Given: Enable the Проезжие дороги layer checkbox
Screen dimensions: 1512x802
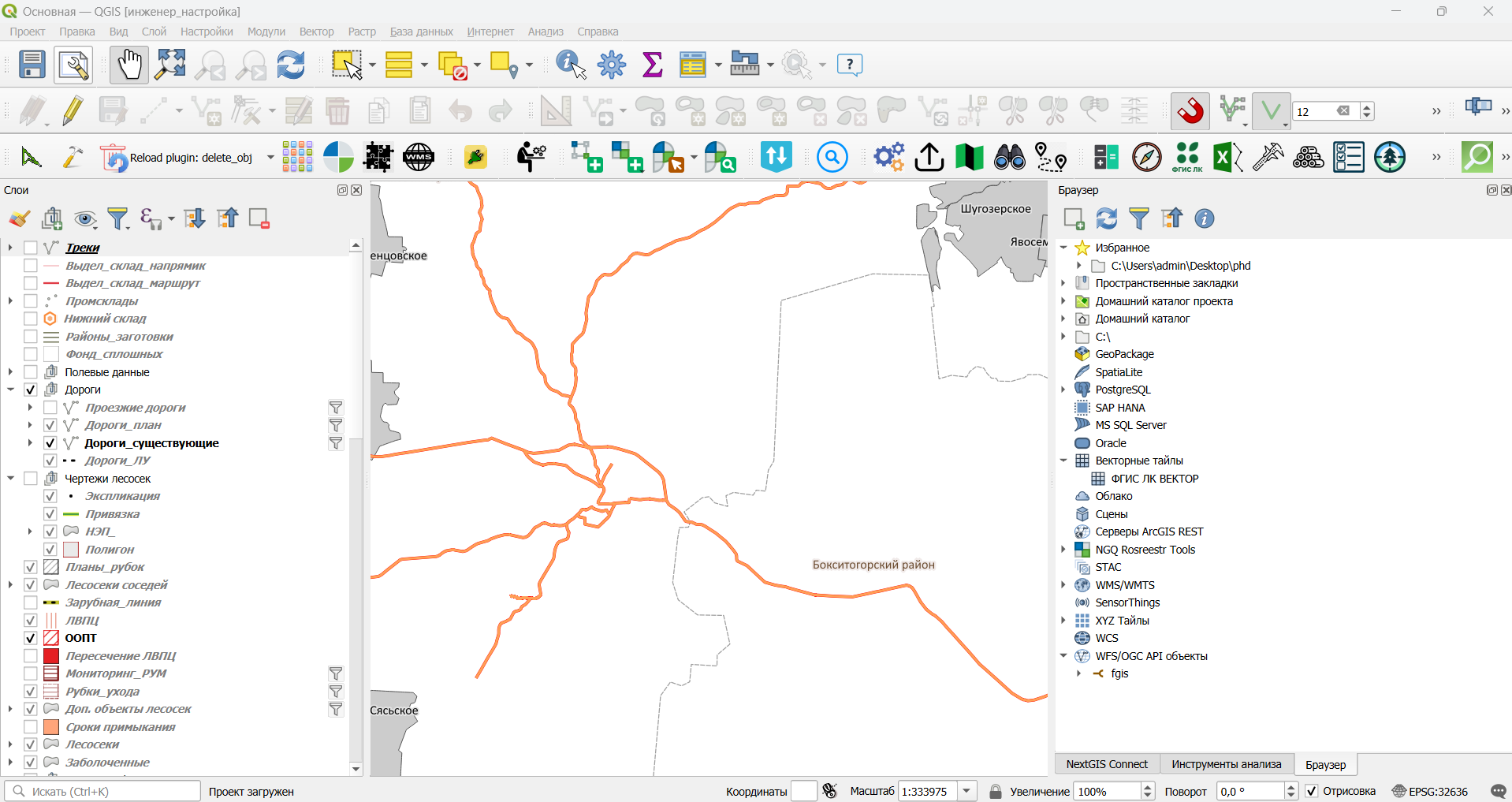Looking at the screenshot, I should pos(50,408).
